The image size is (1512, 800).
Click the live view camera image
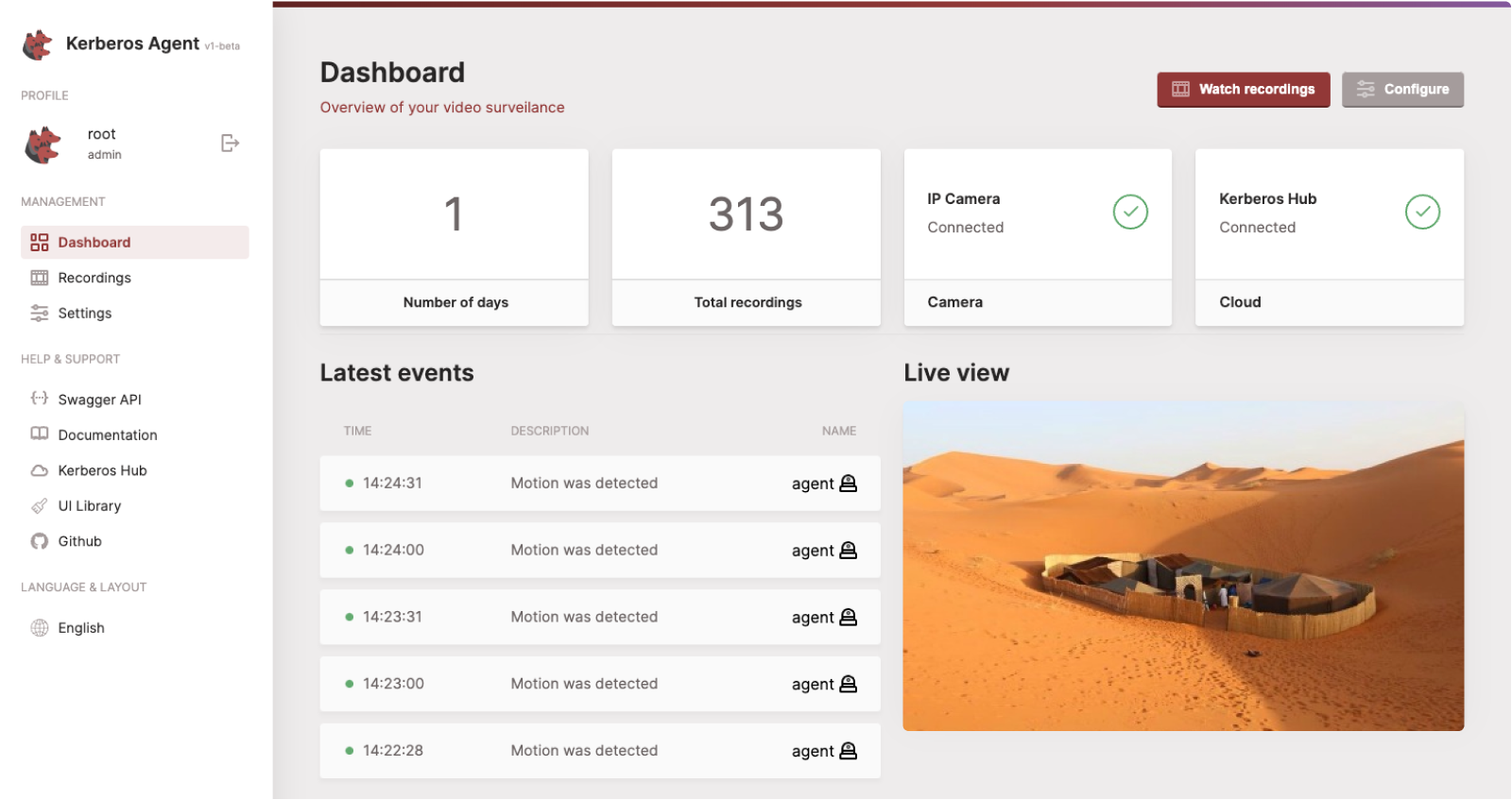pos(1183,566)
